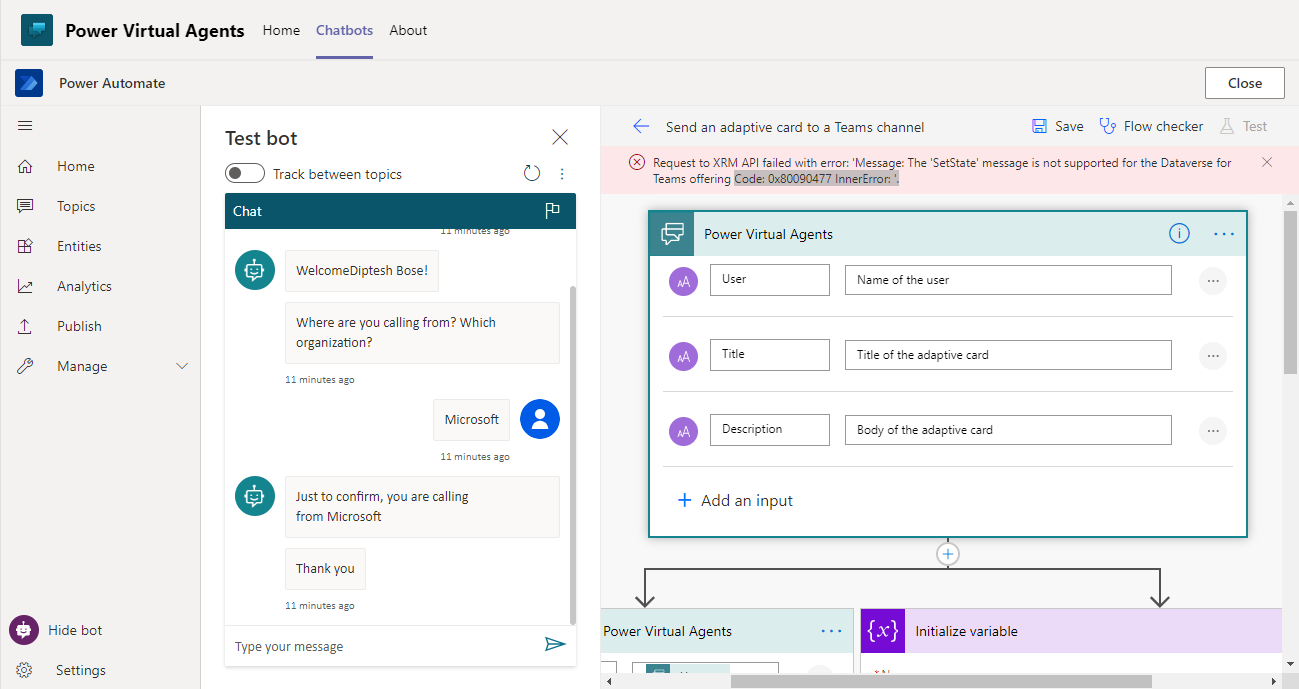Click the Title name field
1299x689 pixels.
click(x=770, y=355)
